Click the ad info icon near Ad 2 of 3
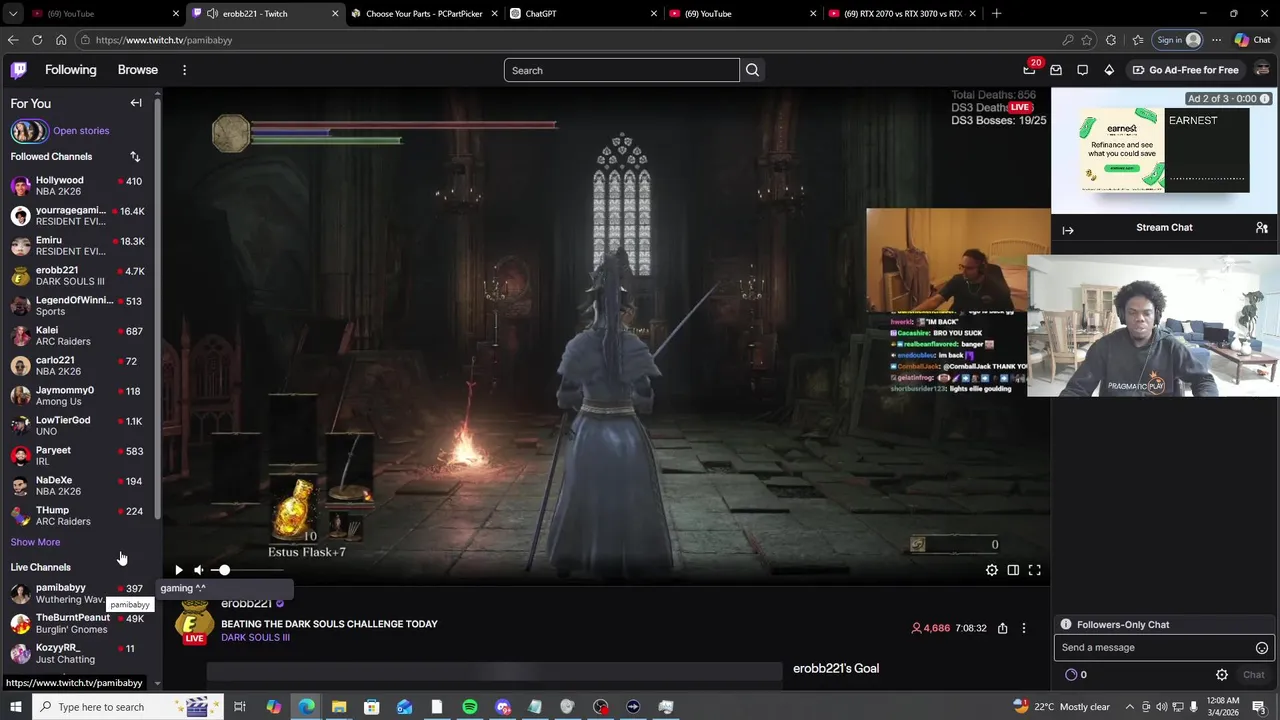 click(1265, 99)
